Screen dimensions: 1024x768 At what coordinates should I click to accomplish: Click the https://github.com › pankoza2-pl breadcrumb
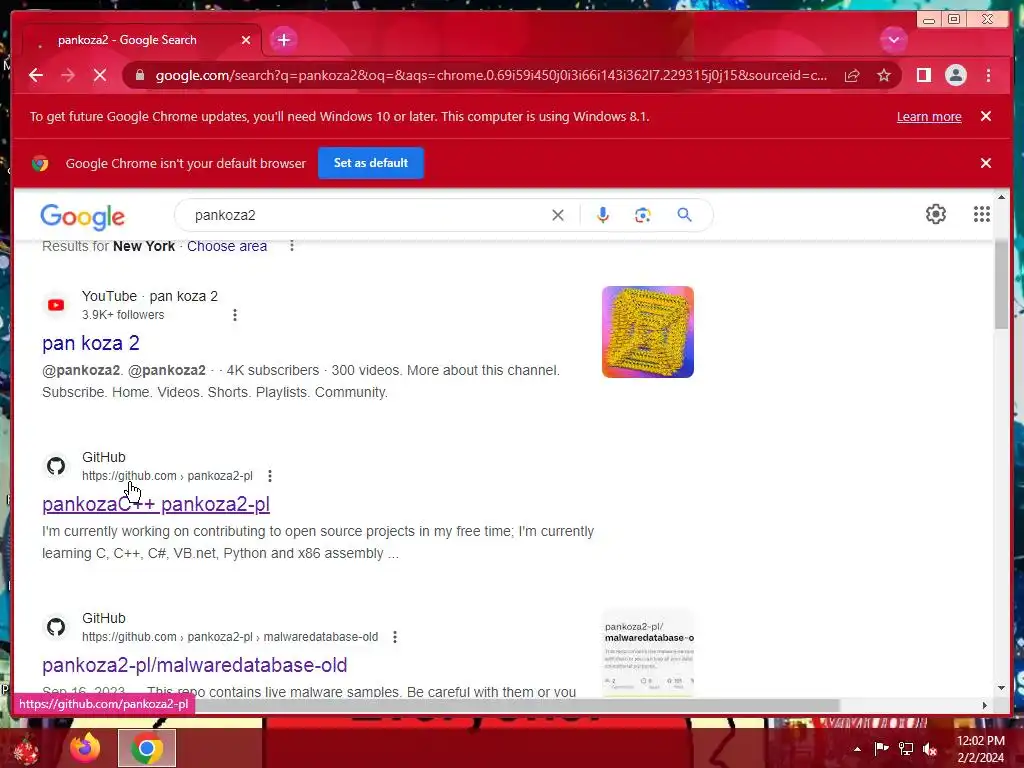tap(167, 476)
